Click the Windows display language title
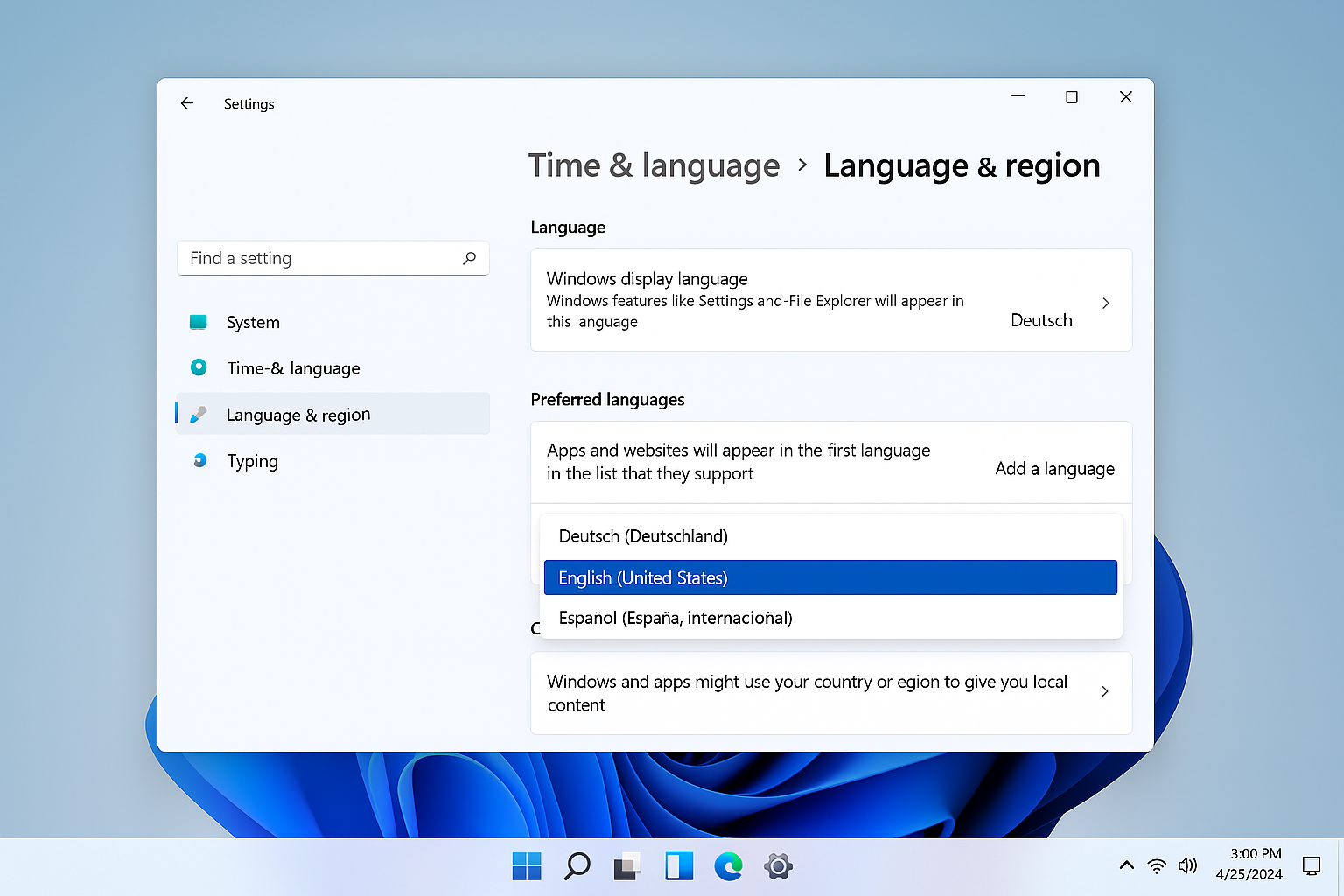This screenshot has height=896, width=1344. click(x=647, y=279)
